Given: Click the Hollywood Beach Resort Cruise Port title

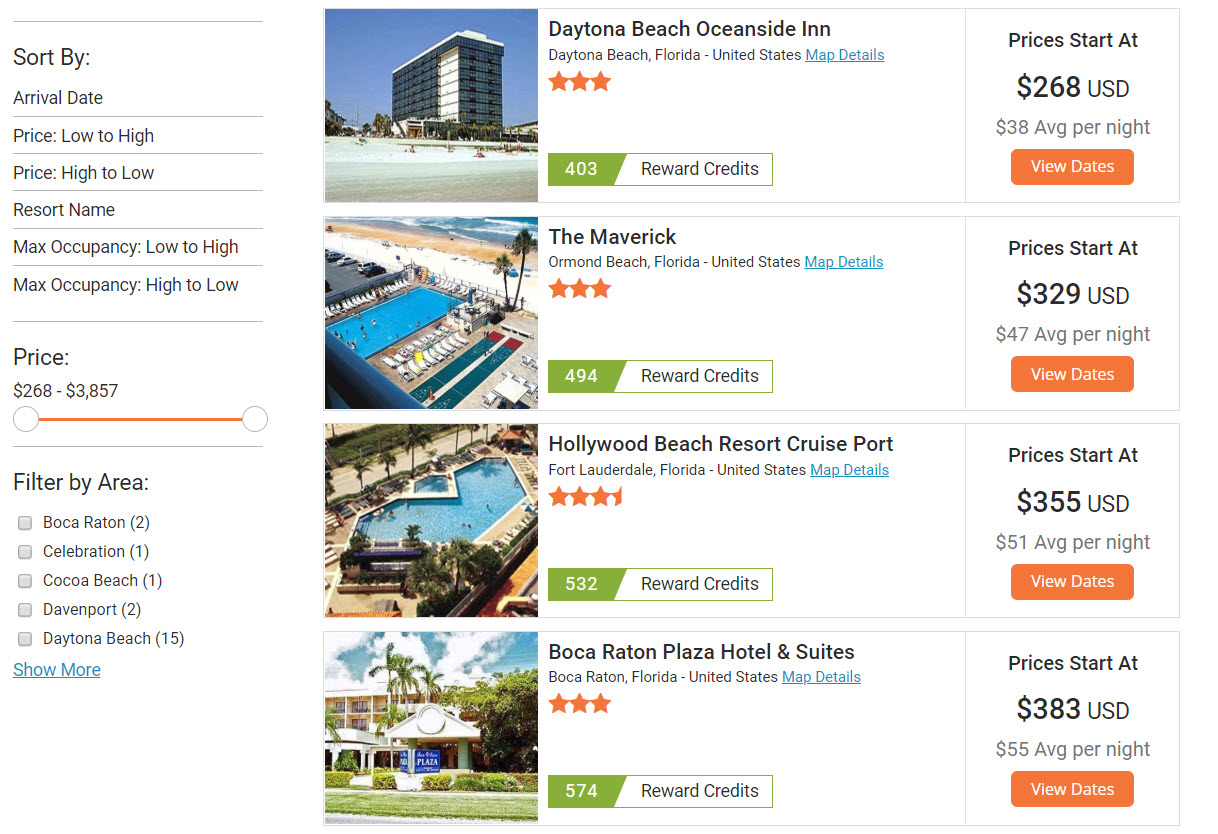Looking at the screenshot, I should click(x=720, y=443).
